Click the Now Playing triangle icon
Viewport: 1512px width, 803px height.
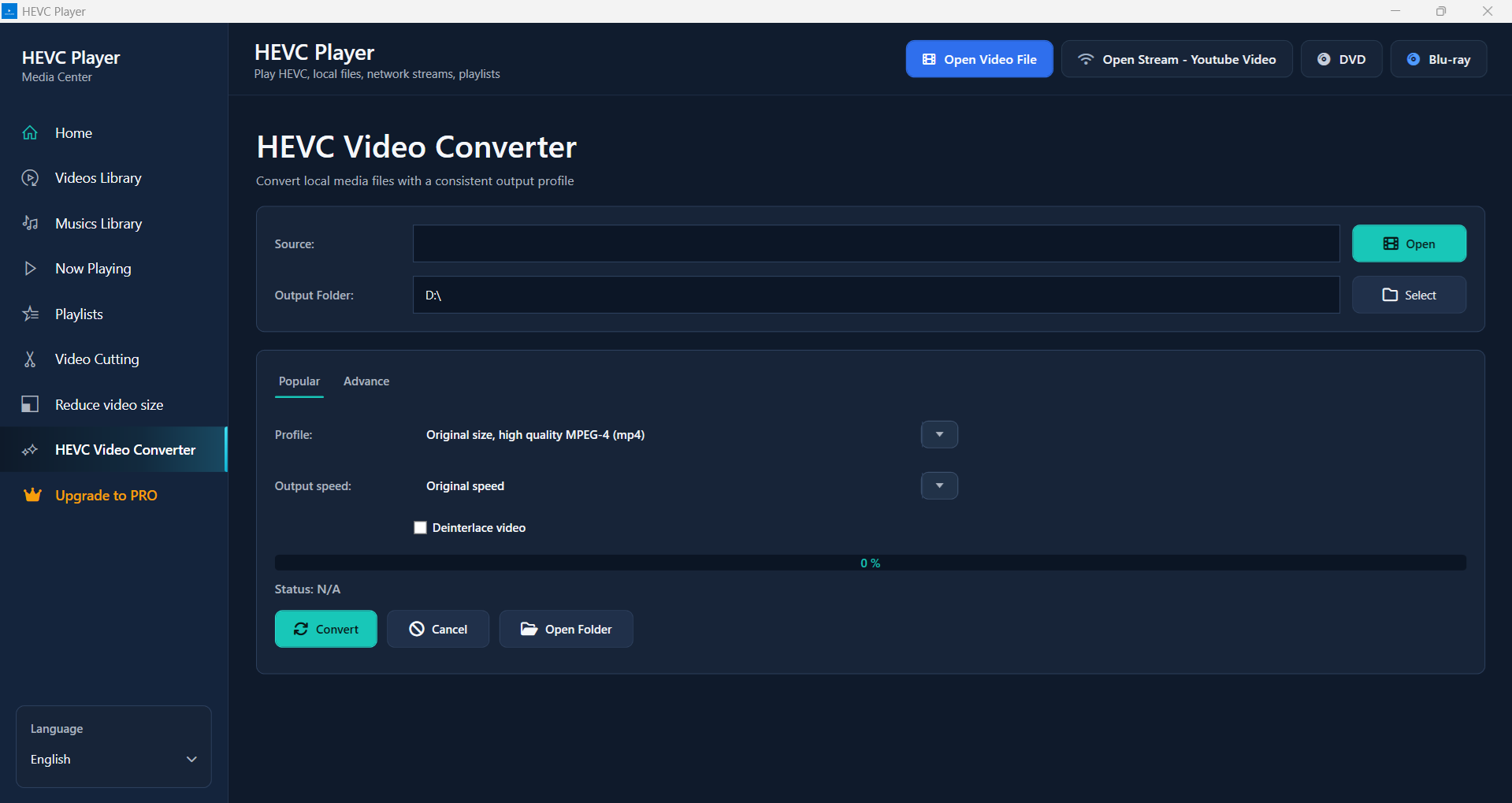pyautogui.click(x=30, y=269)
